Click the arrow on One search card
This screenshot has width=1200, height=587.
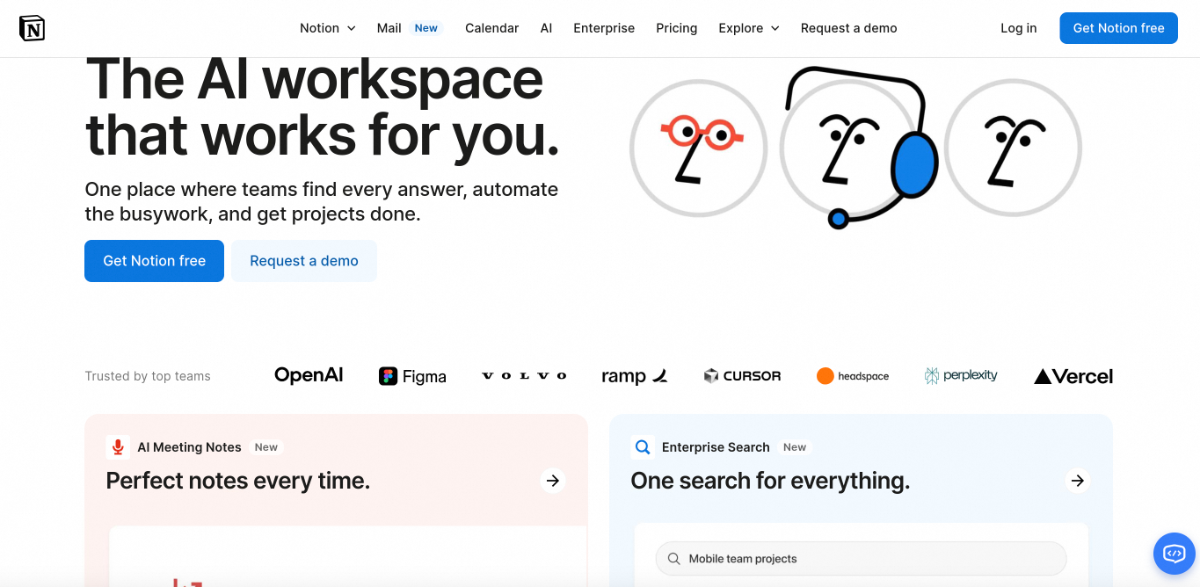[x=1077, y=481]
